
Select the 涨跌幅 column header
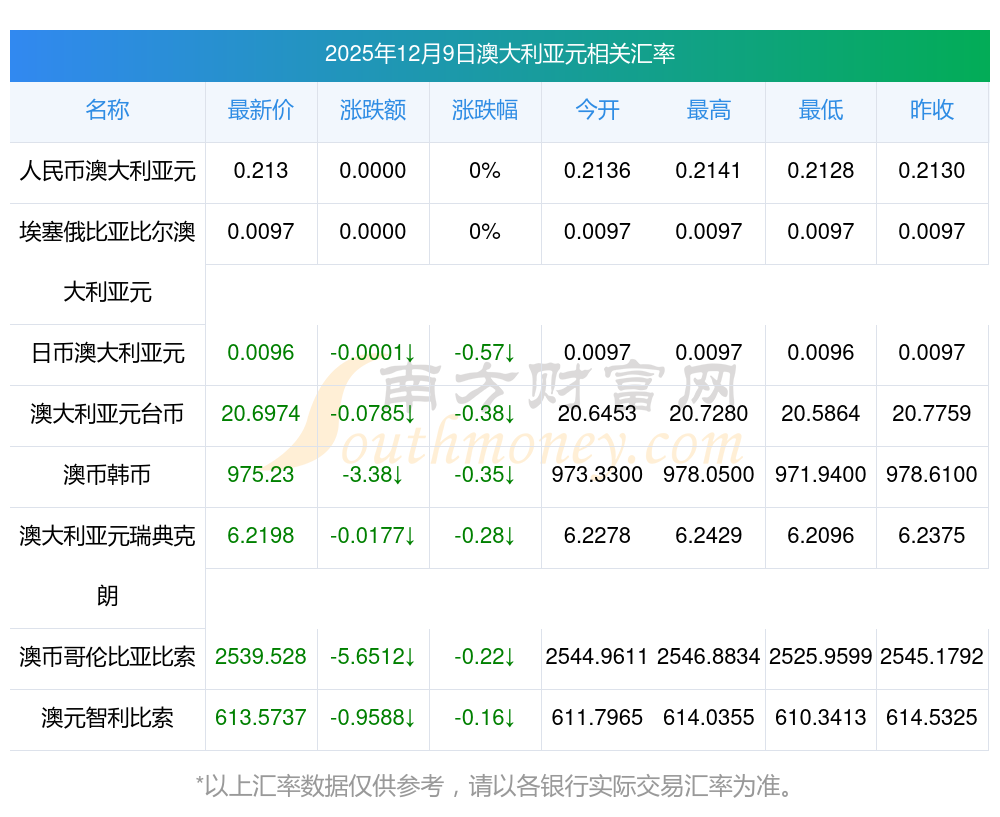point(485,110)
